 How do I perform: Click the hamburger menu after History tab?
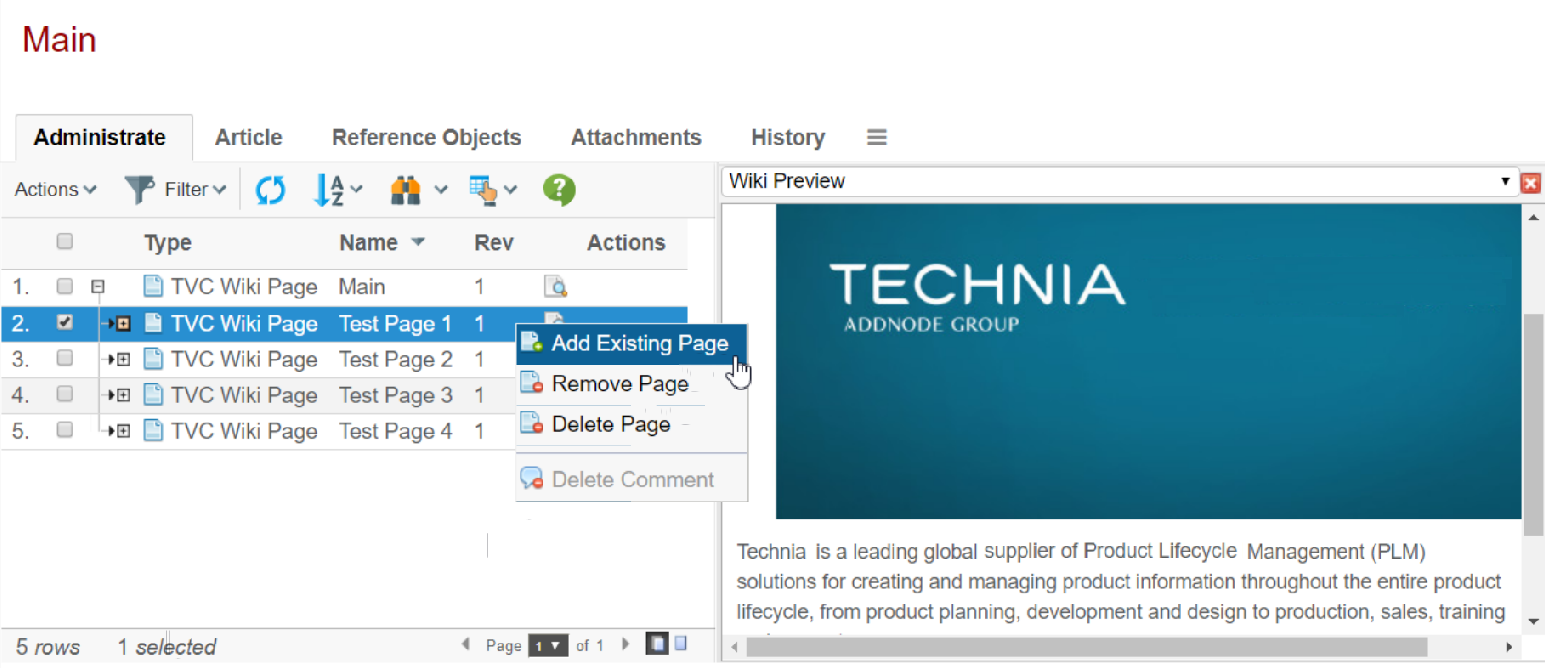(x=877, y=137)
